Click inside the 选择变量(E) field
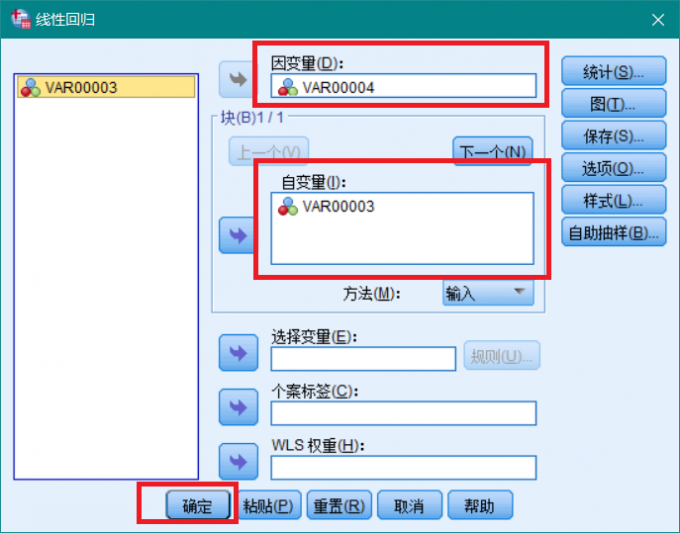Viewport: 680px width, 533px height. (363, 359)
